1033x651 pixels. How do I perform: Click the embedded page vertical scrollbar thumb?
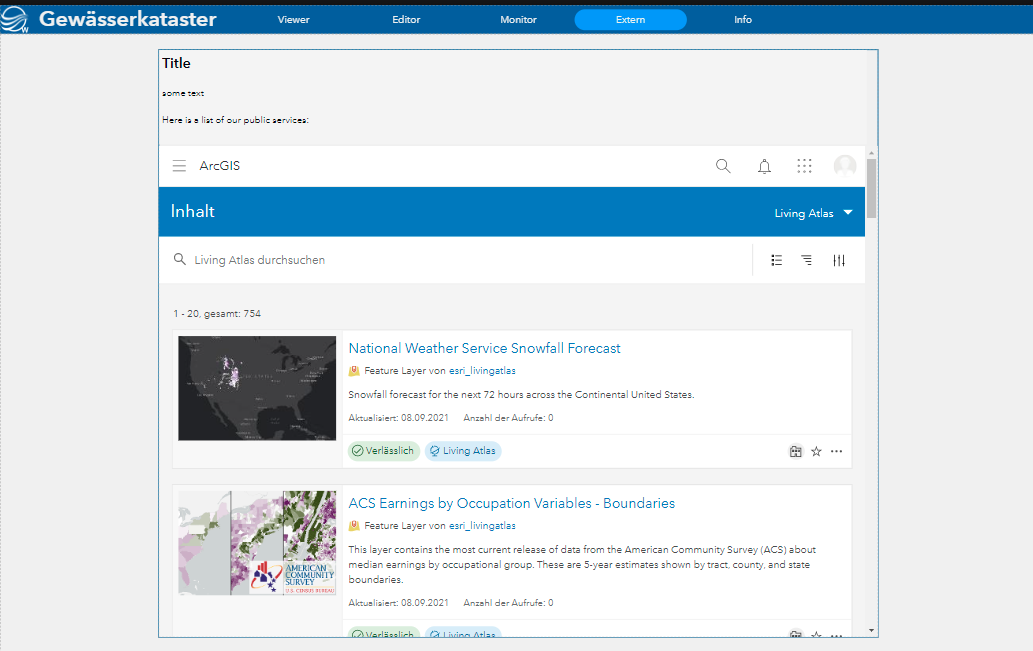[x=871, y=188]
